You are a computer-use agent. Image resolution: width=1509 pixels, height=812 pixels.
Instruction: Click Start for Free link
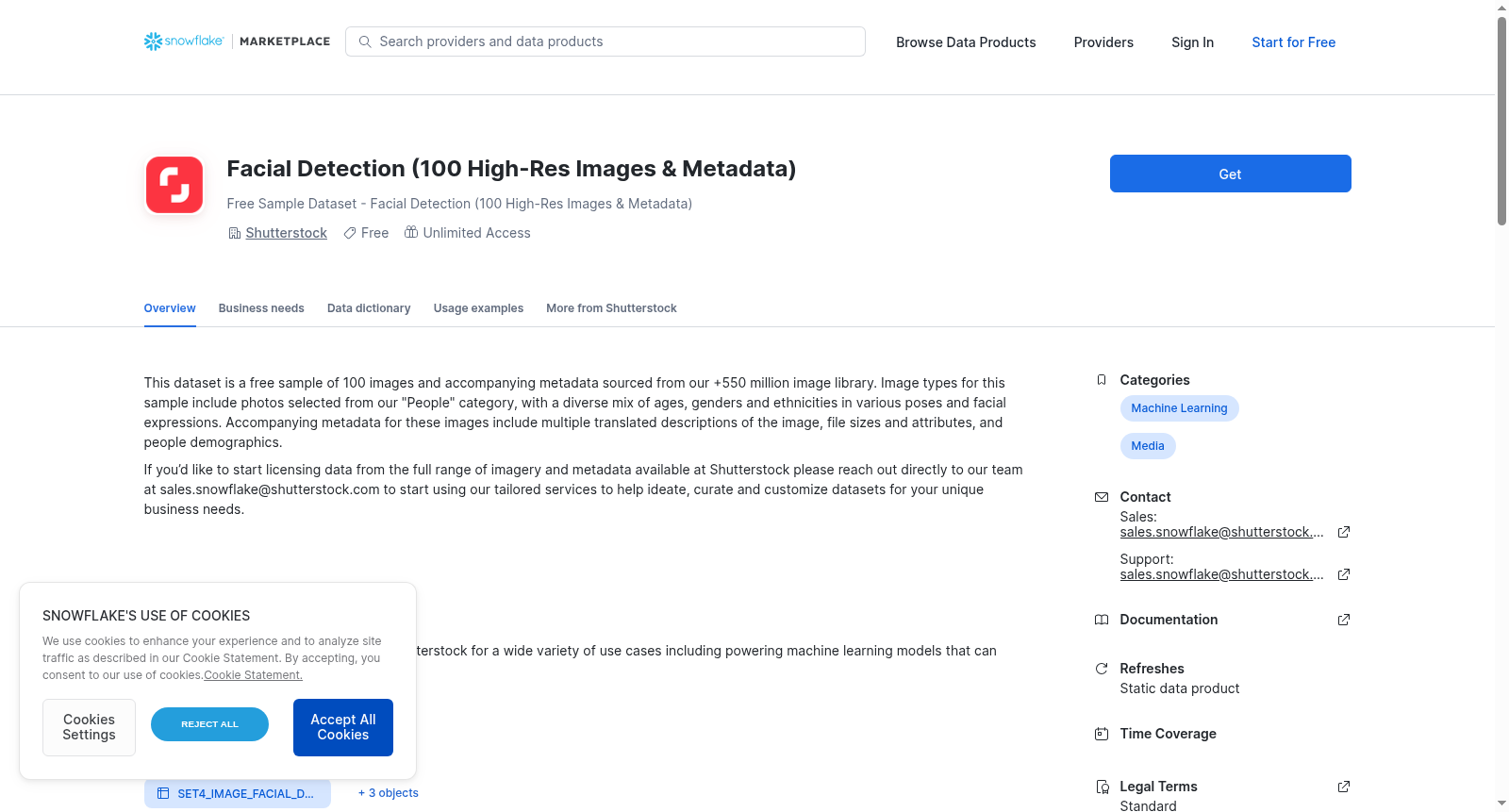[1293, 42]
